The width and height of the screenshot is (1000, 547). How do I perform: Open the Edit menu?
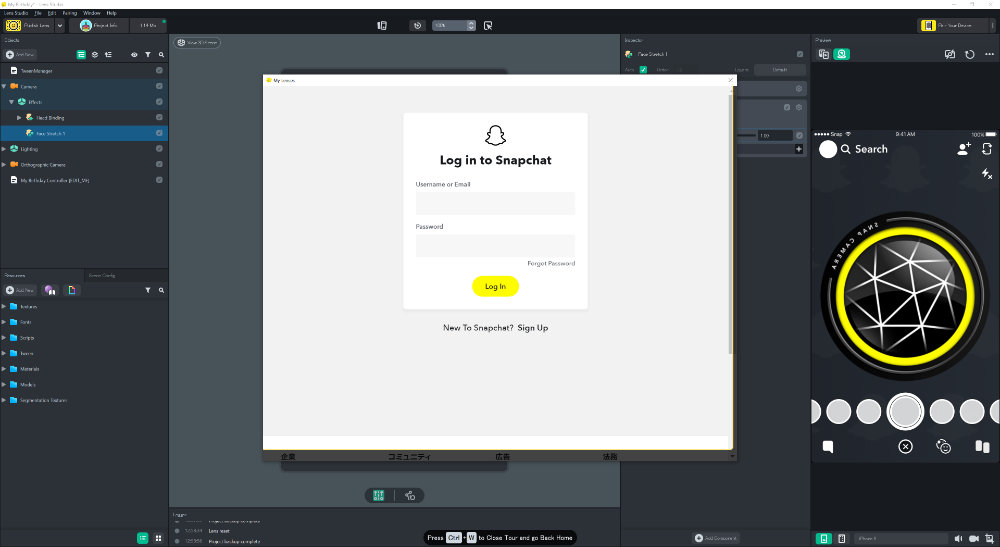coord(52,13)
